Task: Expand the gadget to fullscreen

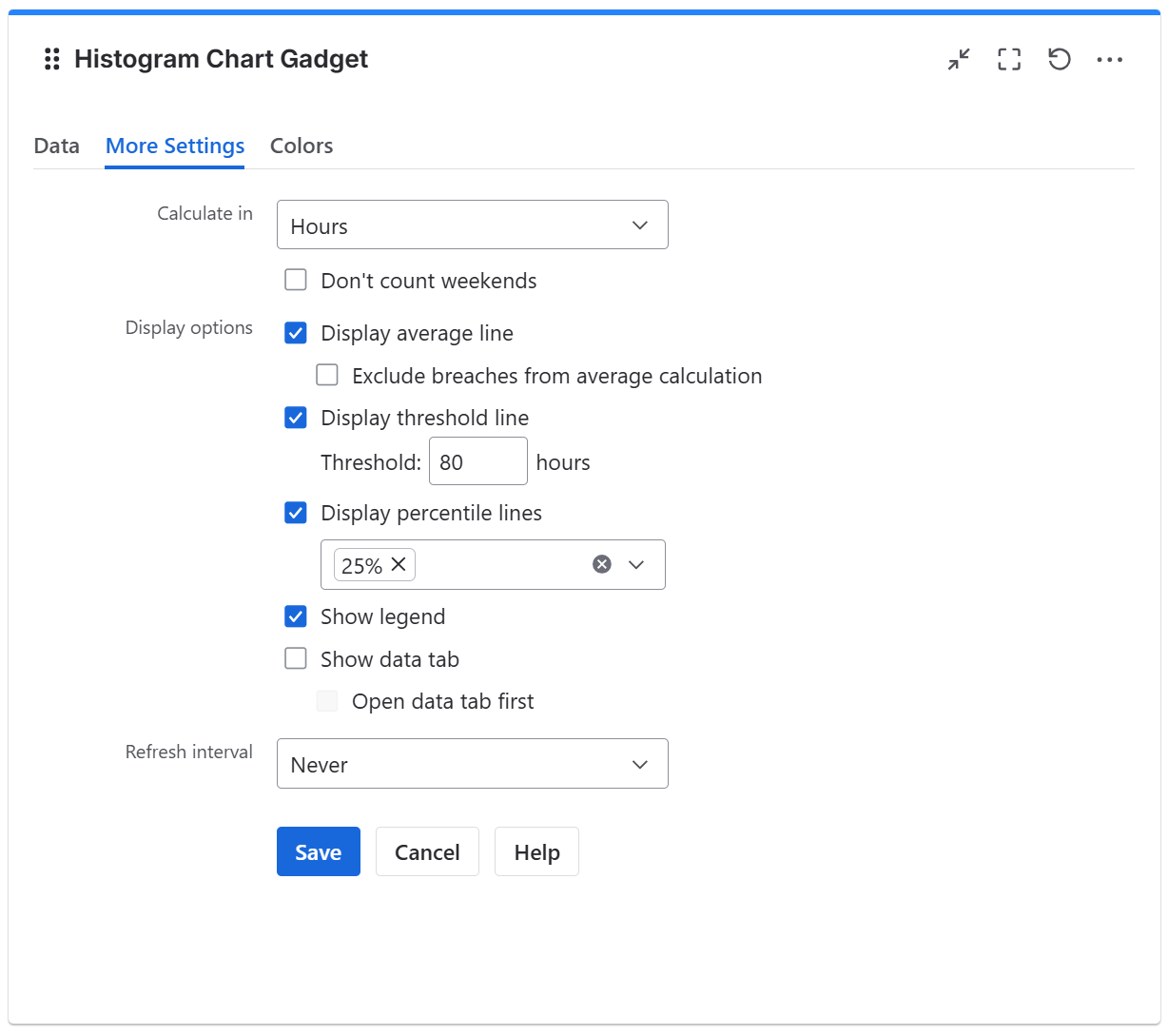Action: click(1008, 59)
